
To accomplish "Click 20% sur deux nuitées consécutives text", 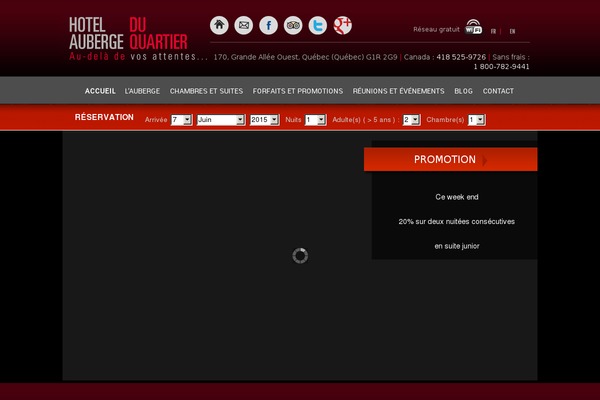I will coord(457,221).
